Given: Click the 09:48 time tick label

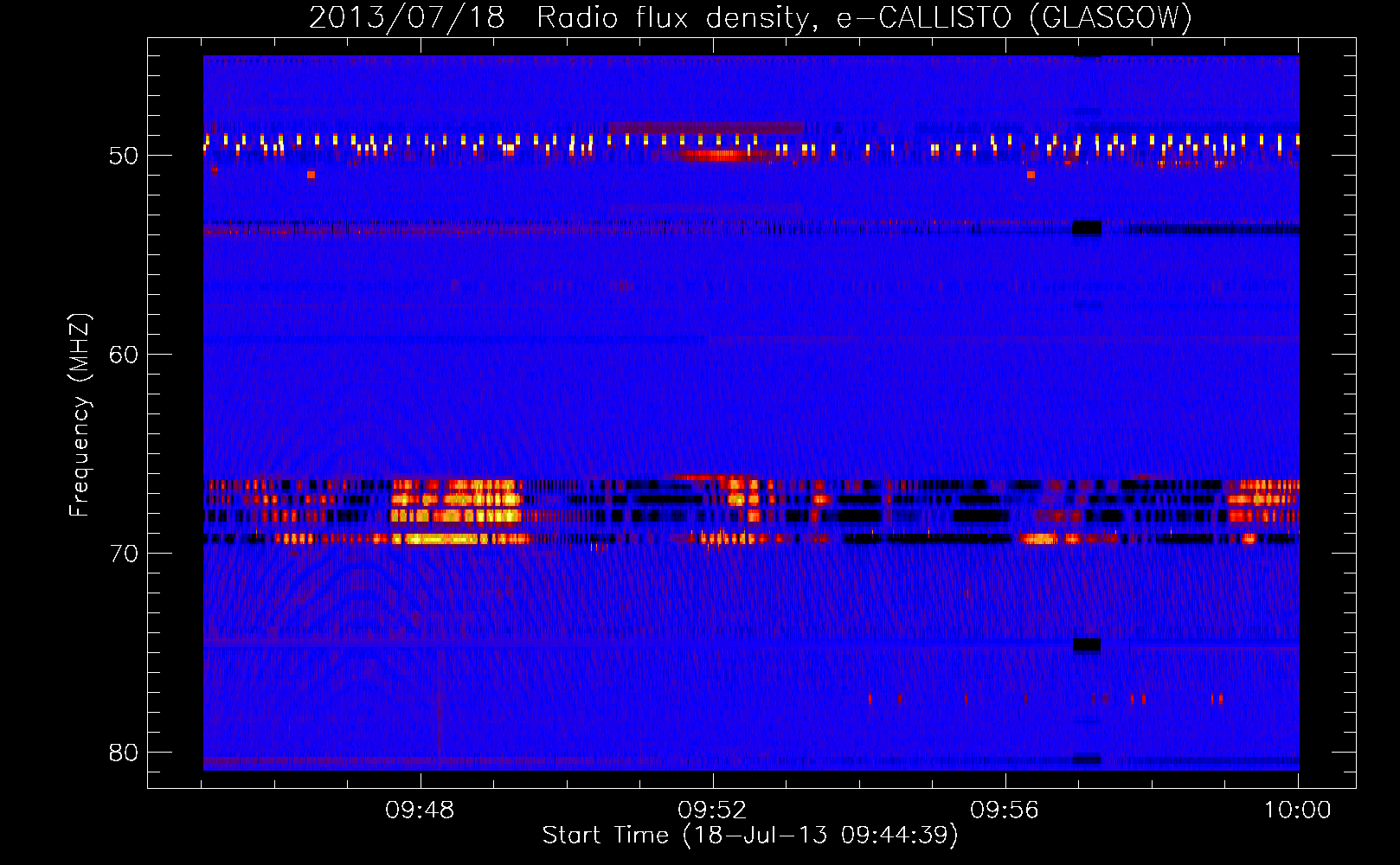Looking at the screenshot, I should pyautogui.click(x=421, y=811).
